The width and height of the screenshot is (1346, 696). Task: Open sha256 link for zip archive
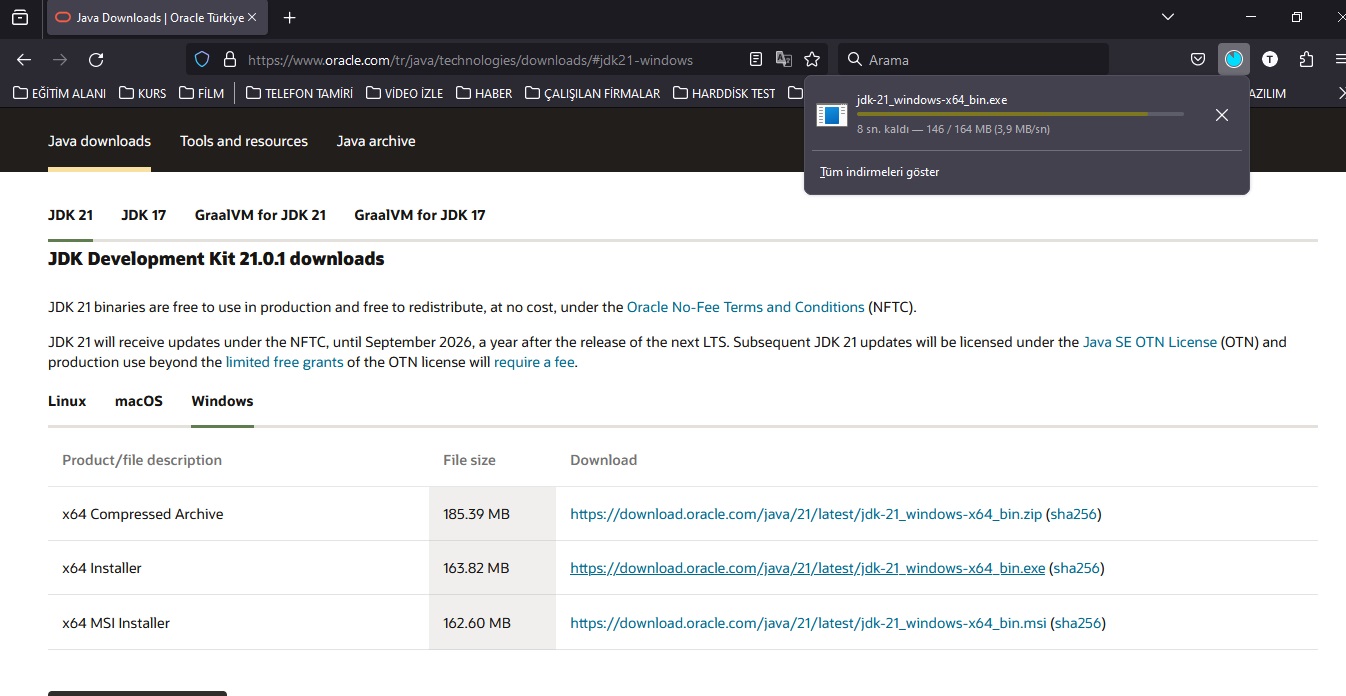pos(1074,514)
